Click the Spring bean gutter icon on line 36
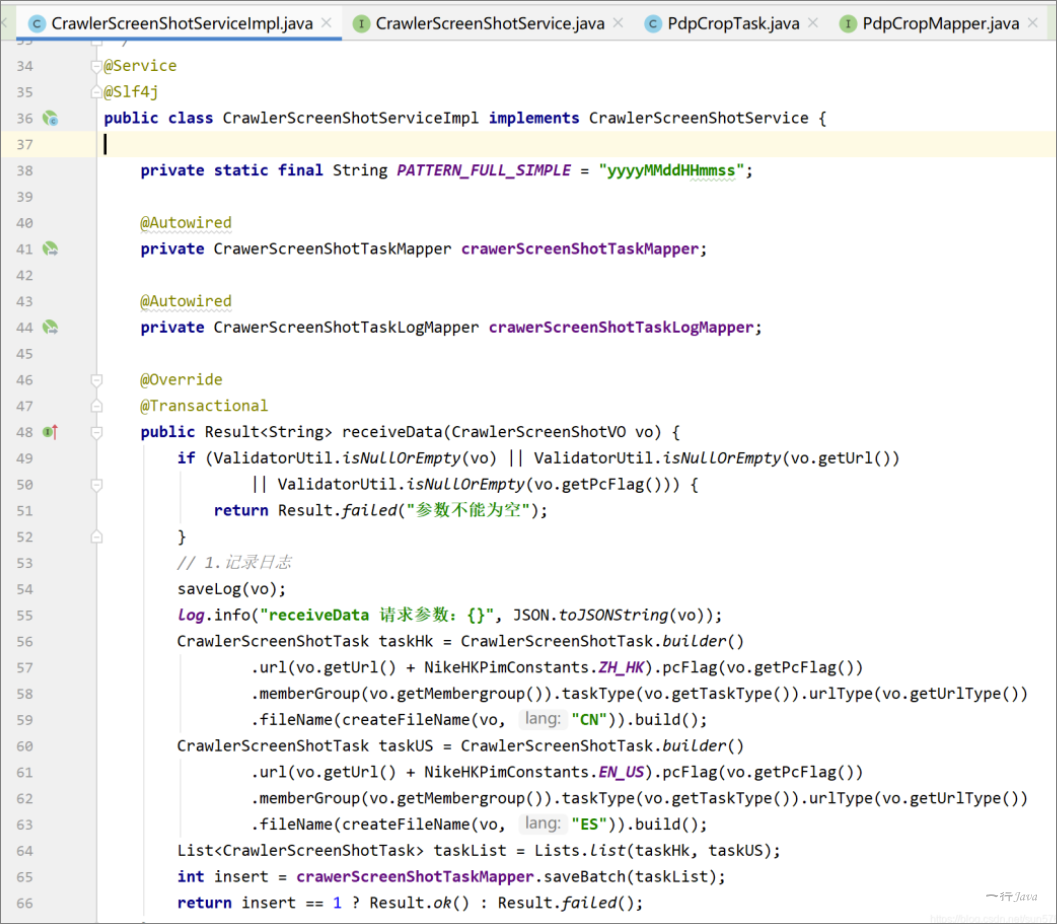1057x924 pixels. 51,119
